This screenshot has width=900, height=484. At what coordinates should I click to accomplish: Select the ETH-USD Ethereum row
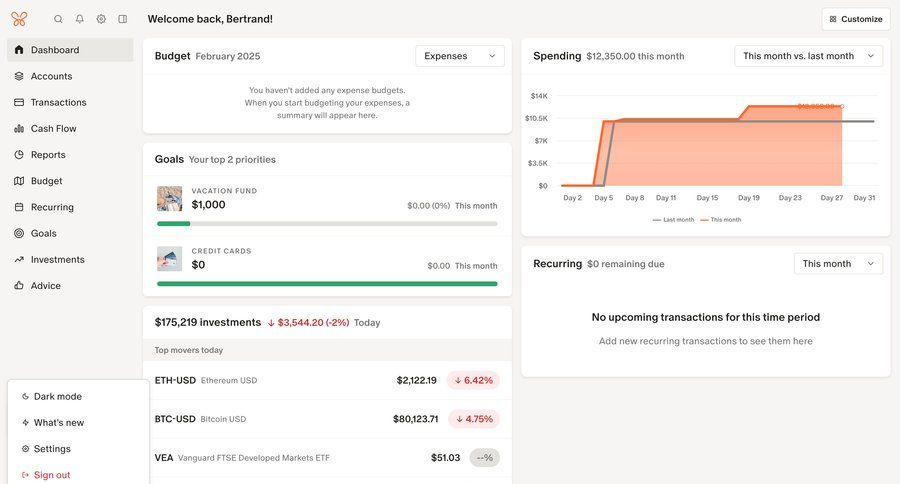pyautogui.click(x=327, y=380)
